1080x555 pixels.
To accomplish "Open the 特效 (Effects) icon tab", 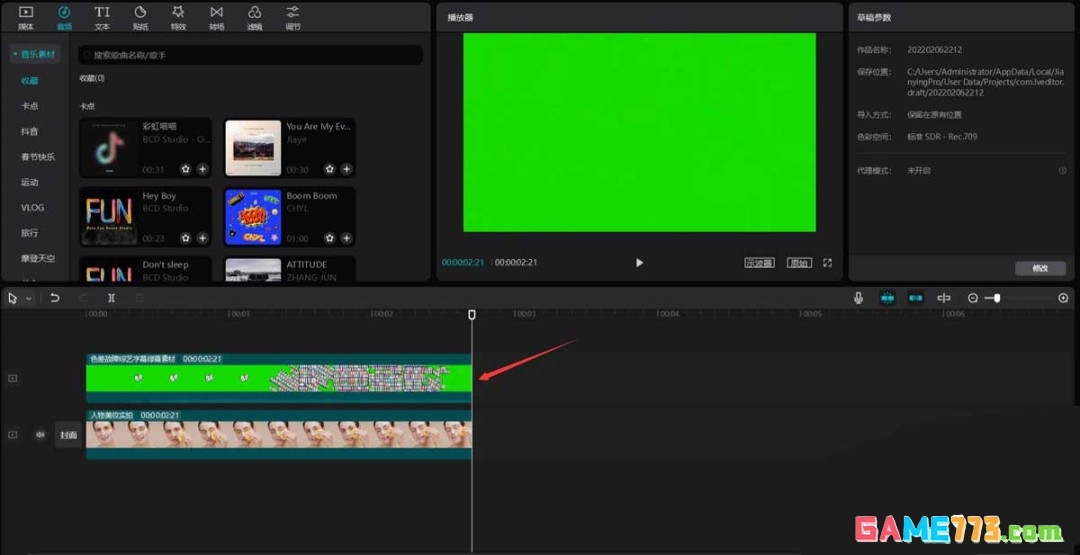I will 178,17.
